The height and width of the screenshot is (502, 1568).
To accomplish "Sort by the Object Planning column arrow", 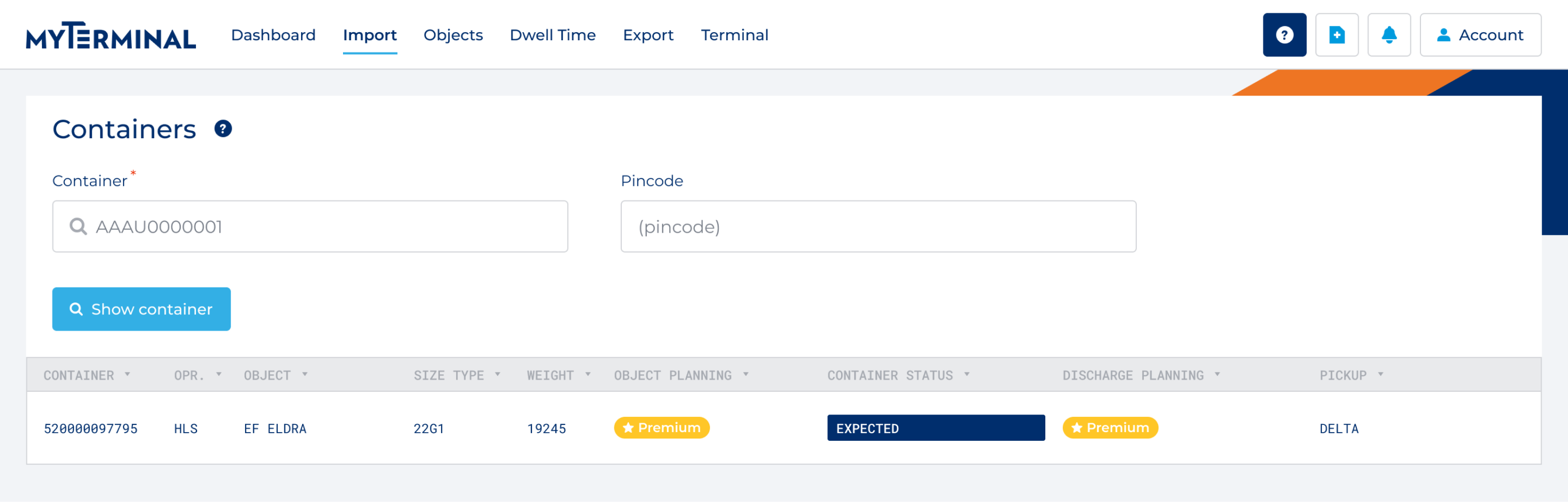I will pos(745,375).
